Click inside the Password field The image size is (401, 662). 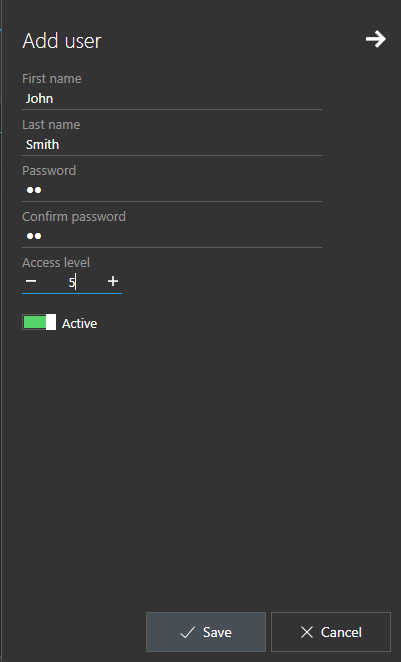tap(172, 190)
